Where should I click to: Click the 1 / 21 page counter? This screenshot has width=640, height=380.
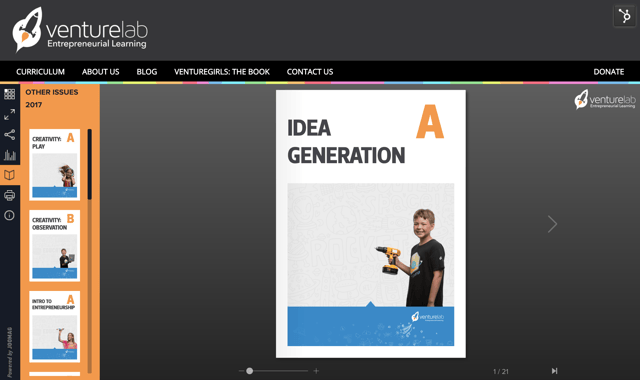[501, 371]
